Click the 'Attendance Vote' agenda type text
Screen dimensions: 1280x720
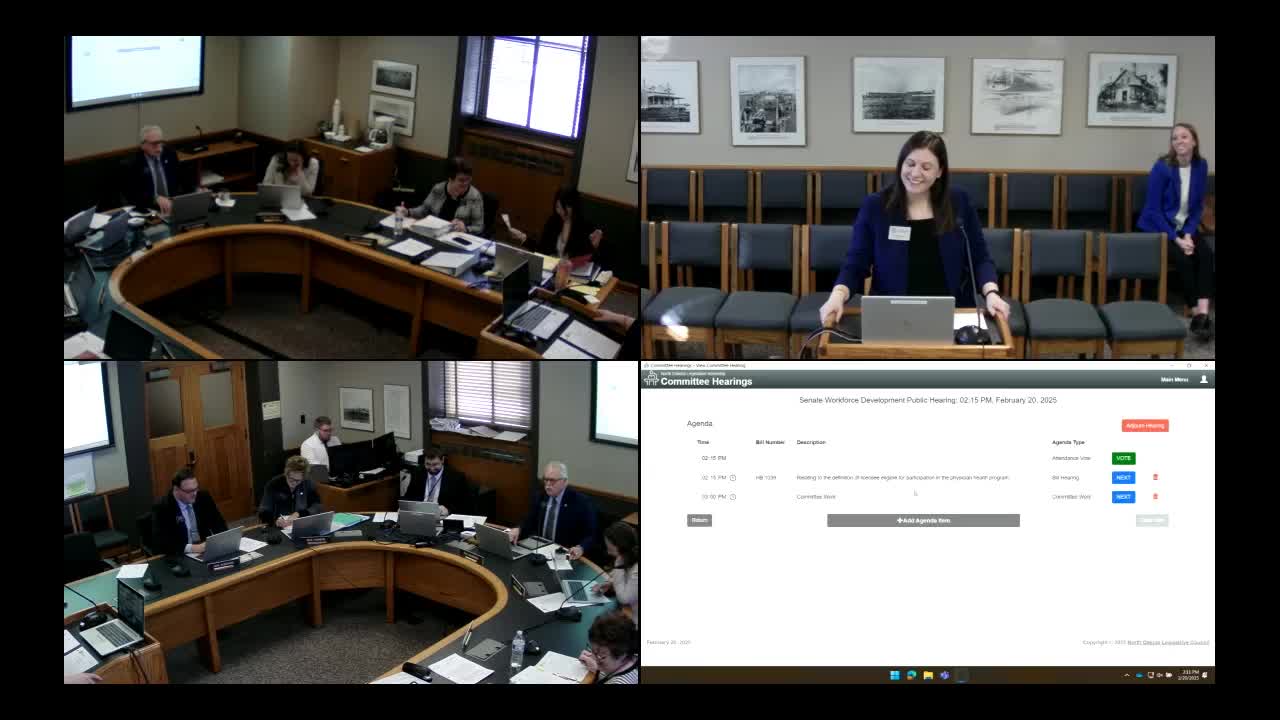coord(1071,458)
